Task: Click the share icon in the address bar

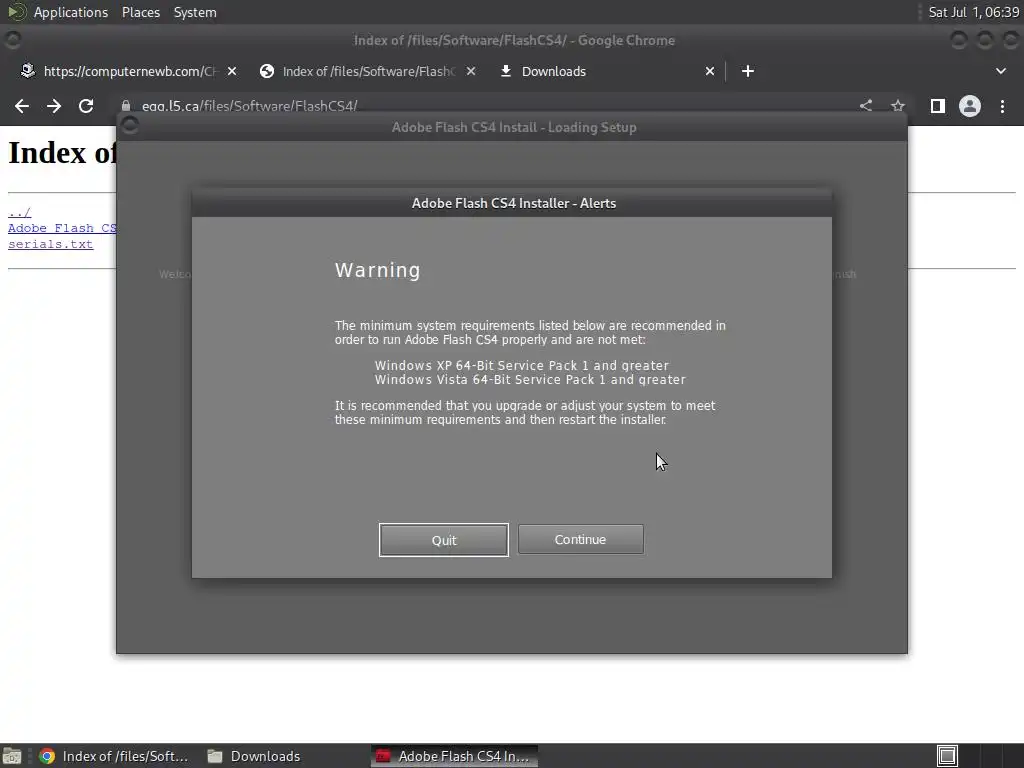Action: pyautogui.click(x=866, y=106)
